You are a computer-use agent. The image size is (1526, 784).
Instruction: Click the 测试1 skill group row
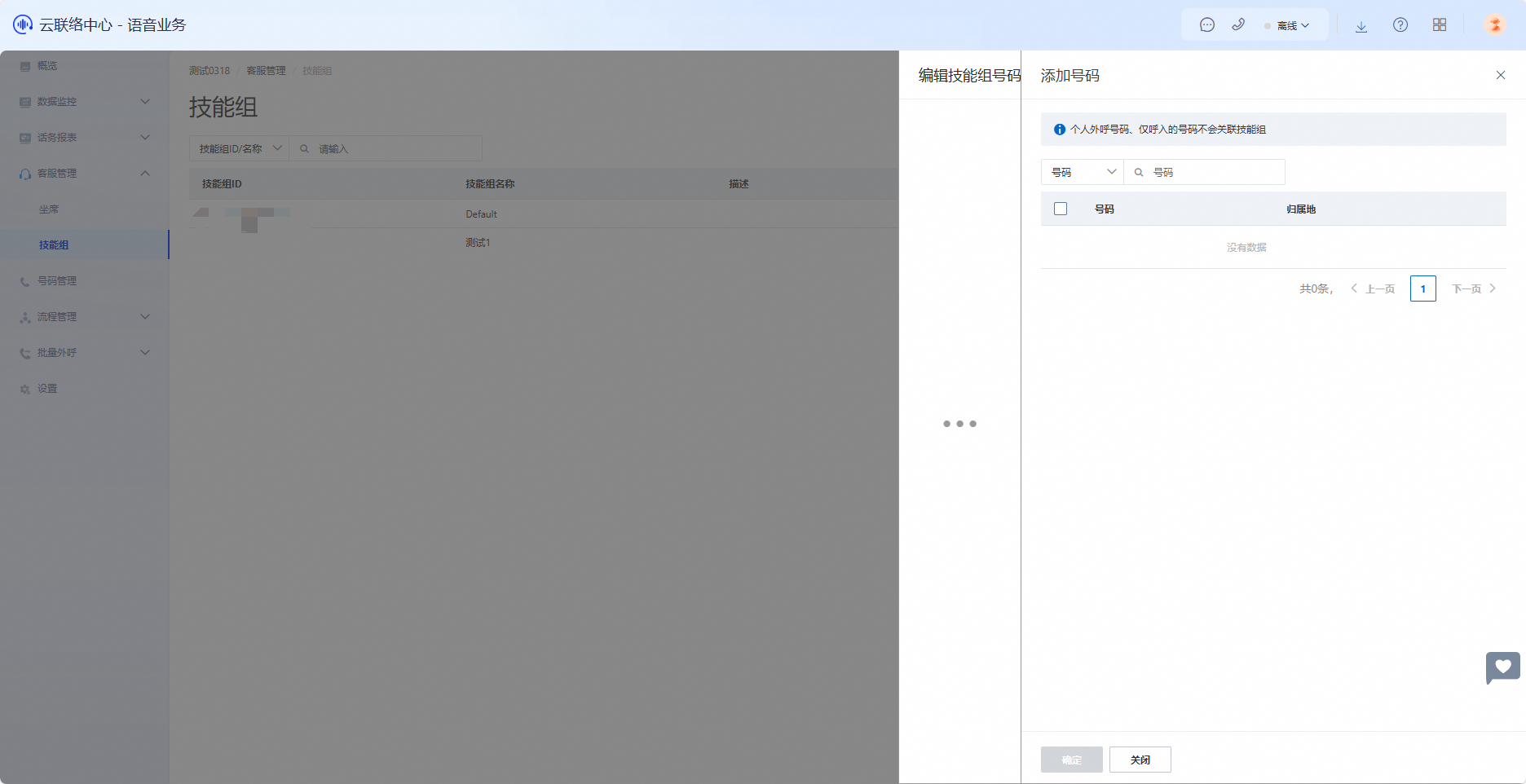[x=544, y=242]
